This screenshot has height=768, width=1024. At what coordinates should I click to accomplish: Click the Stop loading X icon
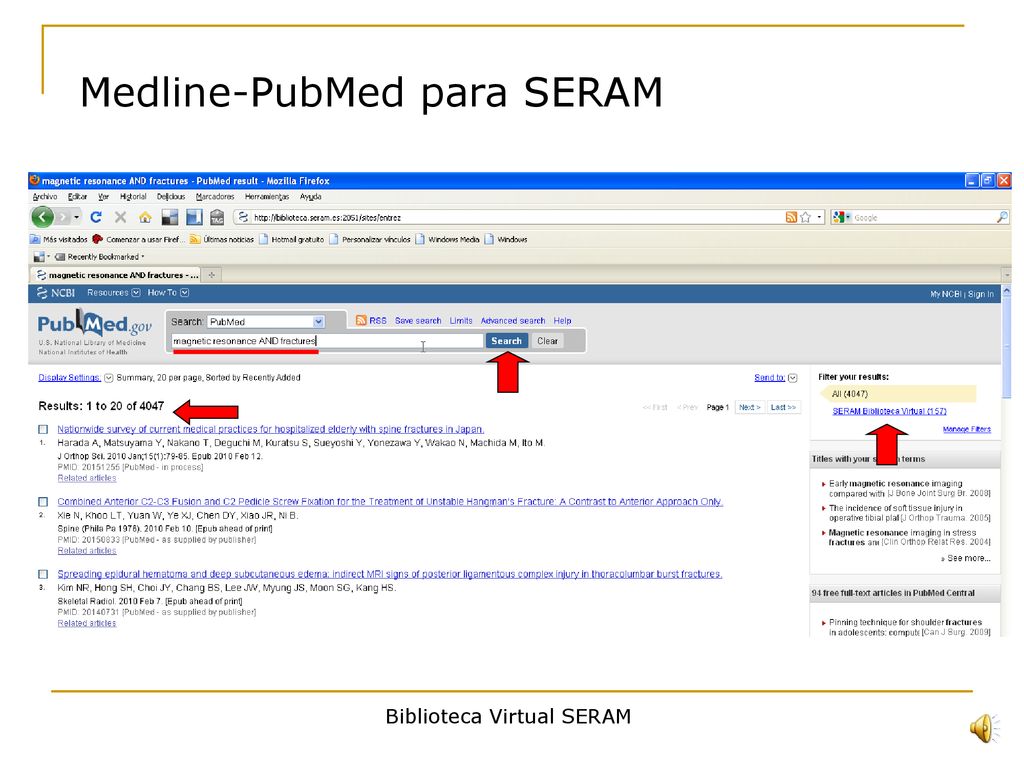120,217
